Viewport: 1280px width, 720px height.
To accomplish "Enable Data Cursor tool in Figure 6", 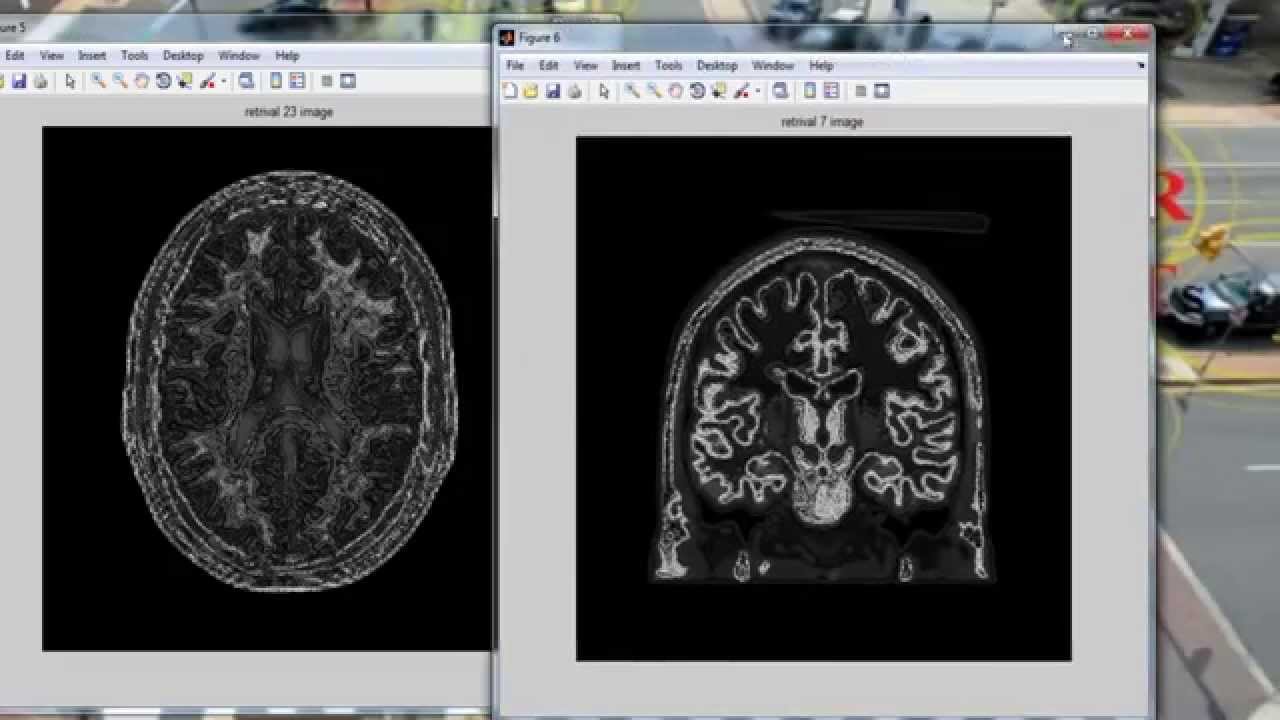I will click(718, 91).
